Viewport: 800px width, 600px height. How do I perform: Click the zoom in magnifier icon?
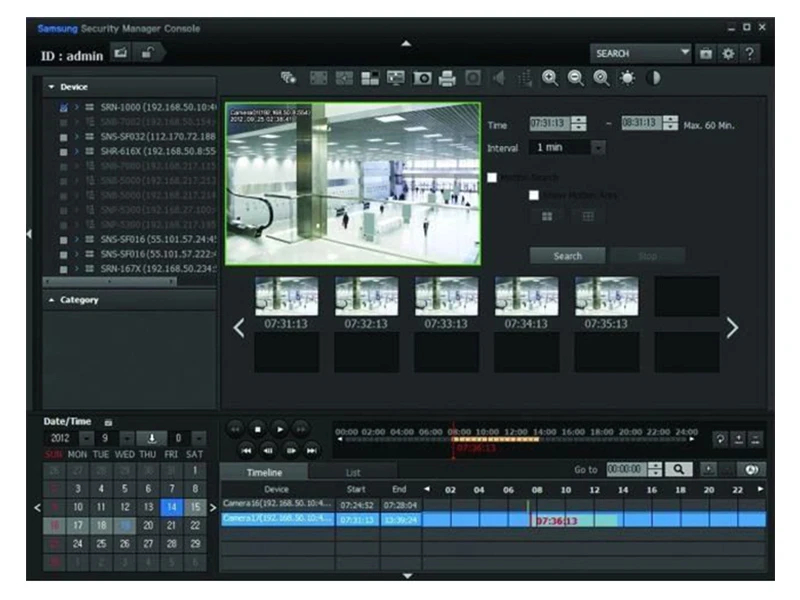tap(550, 78)
